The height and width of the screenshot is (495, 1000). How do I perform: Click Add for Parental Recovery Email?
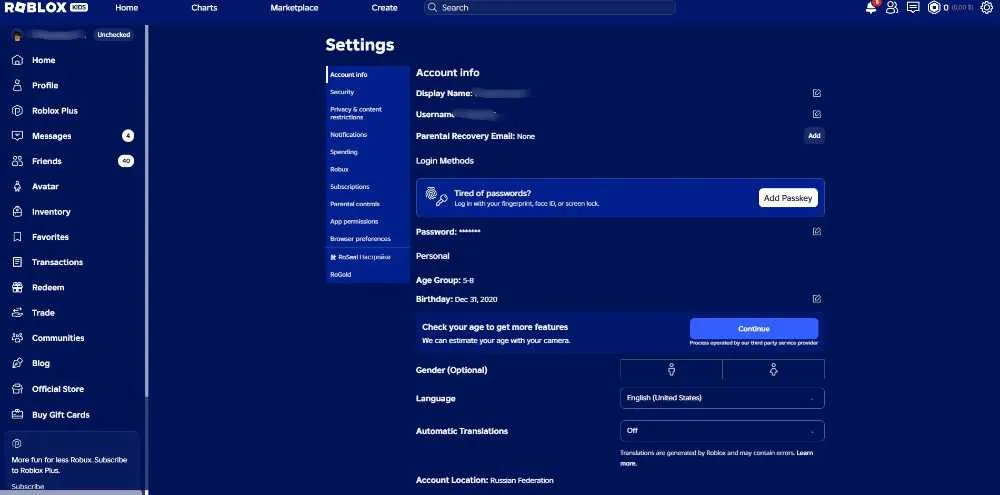click(814, 136)
